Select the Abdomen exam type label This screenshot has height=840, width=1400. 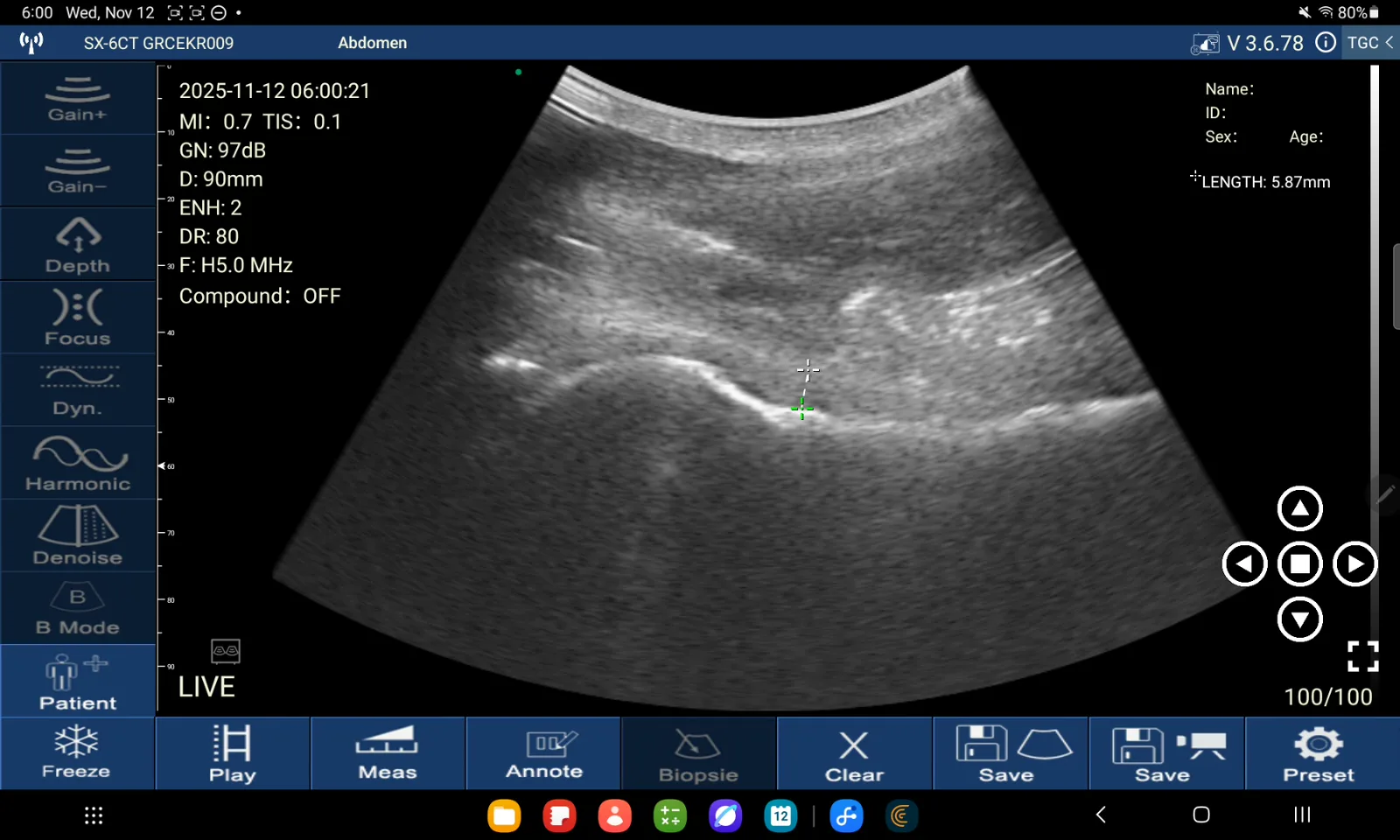372,43
